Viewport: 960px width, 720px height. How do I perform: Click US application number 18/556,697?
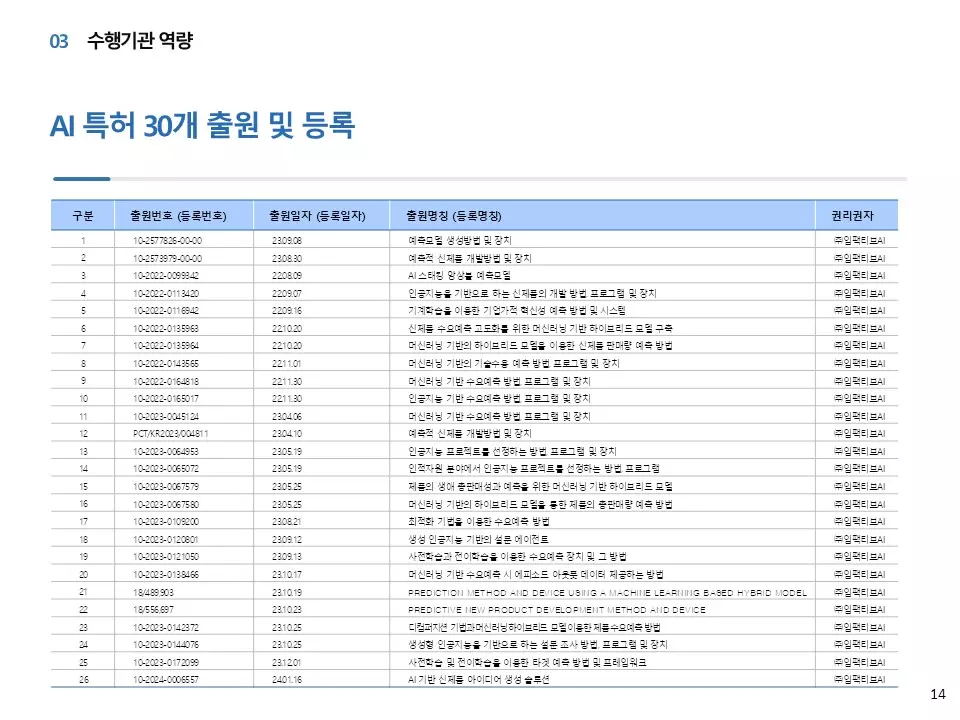(x=153, y=609)
